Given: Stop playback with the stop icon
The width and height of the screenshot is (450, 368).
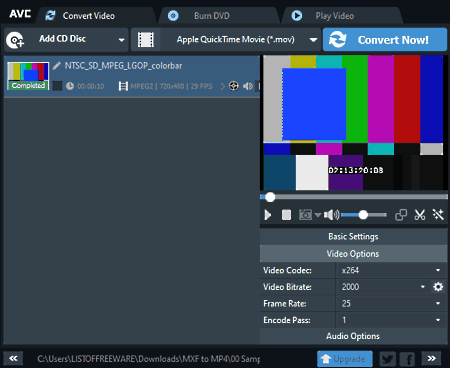Looking at the screenshot, I should coord(286,215).
